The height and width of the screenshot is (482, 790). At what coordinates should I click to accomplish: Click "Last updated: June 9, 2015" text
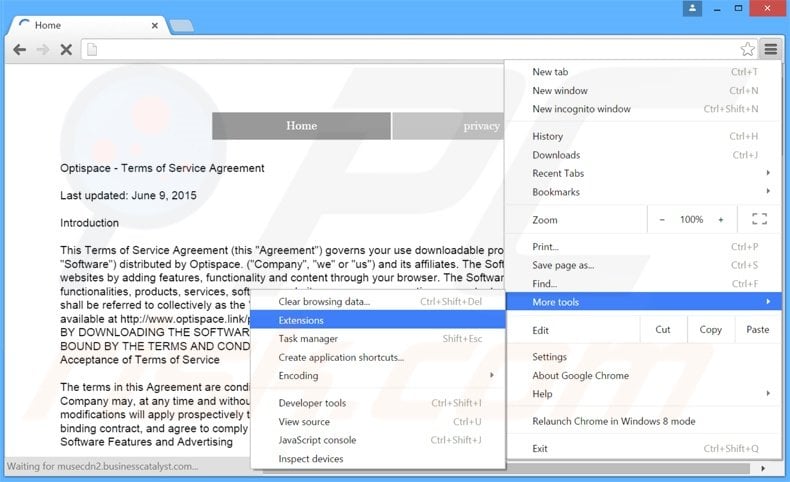tap(128, 195)
